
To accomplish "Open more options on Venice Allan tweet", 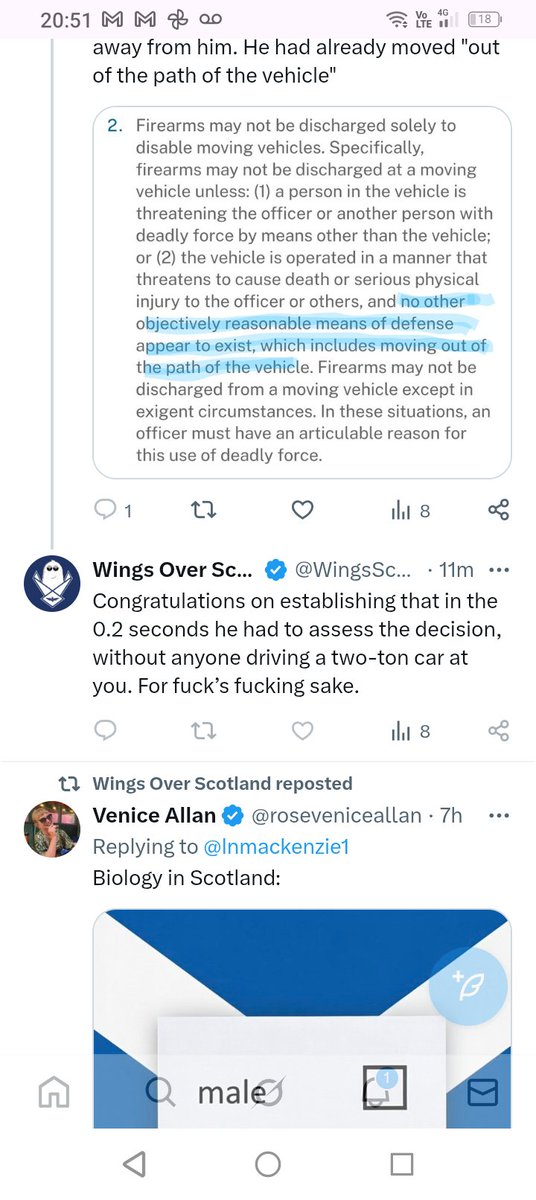I will (497, 816).
